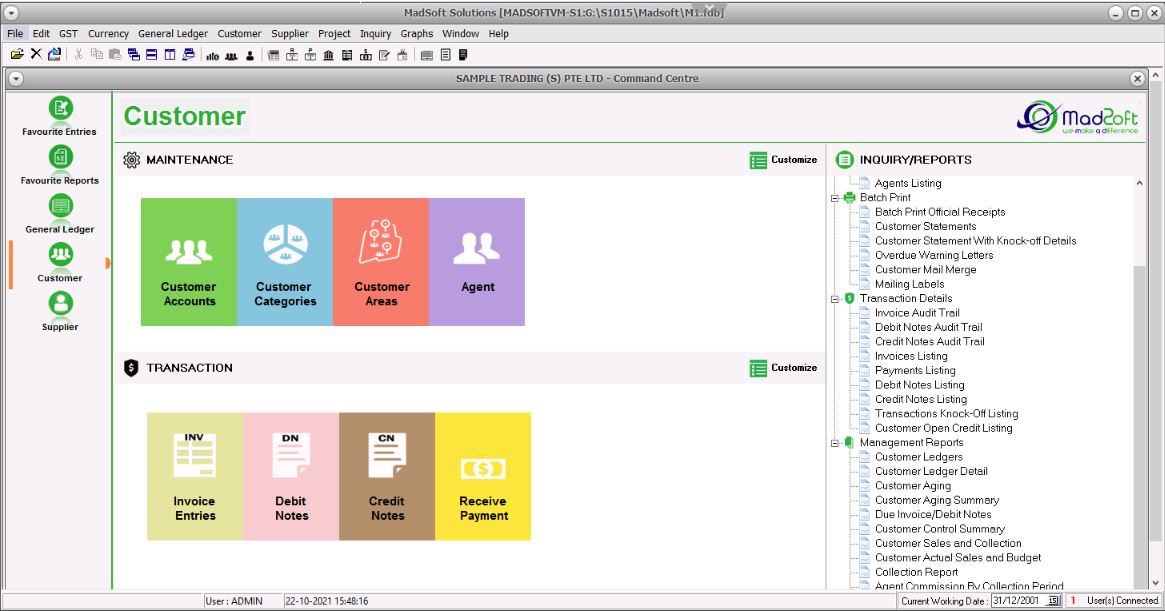Open Agents Listing report
The width and height of the screenshot is (1165, 611).
point(907,183)
